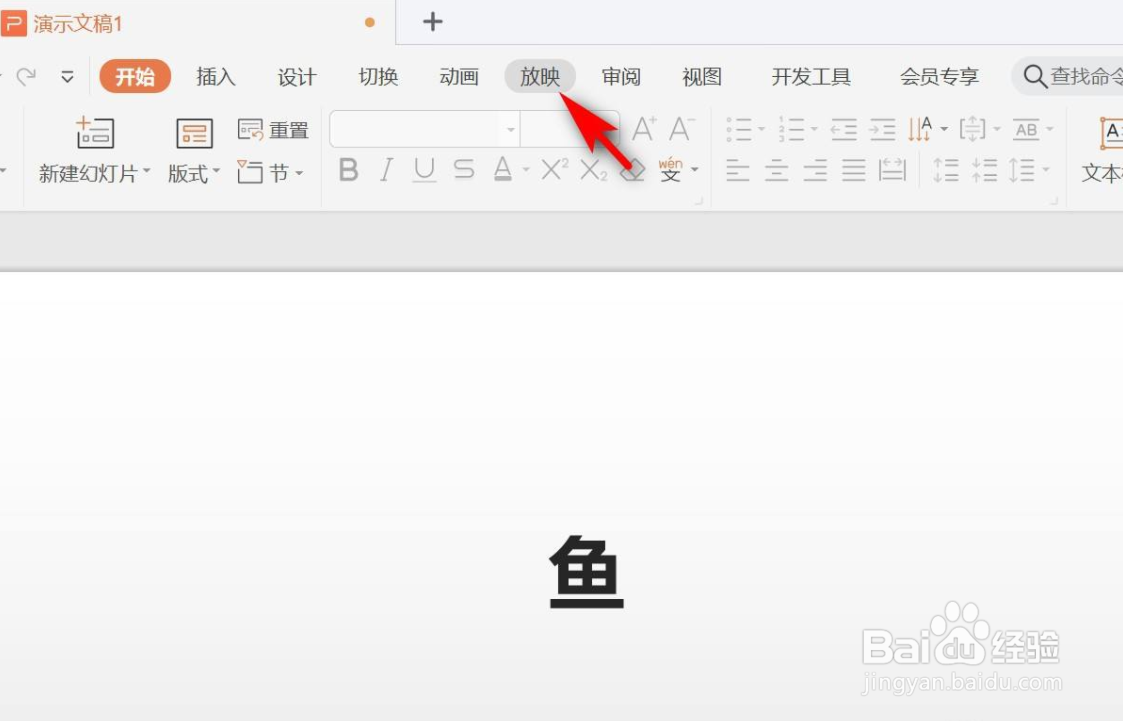Decrease the indent level

click(x=844, y=130)
